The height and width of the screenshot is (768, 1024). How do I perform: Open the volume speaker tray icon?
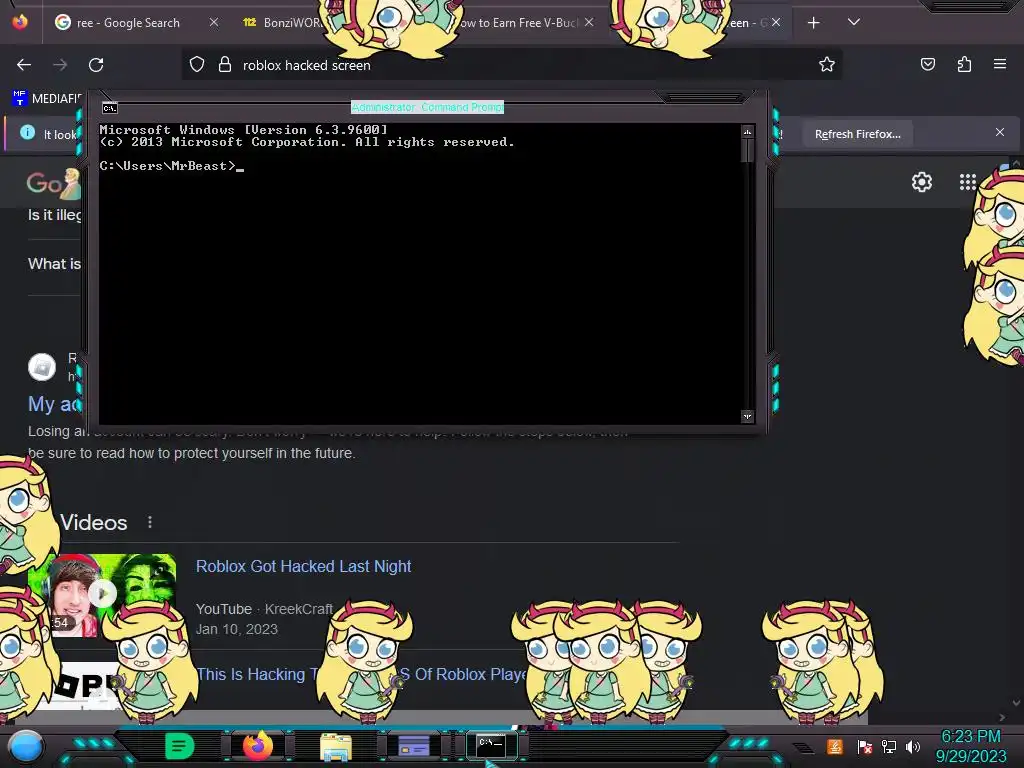pos(913,746)
